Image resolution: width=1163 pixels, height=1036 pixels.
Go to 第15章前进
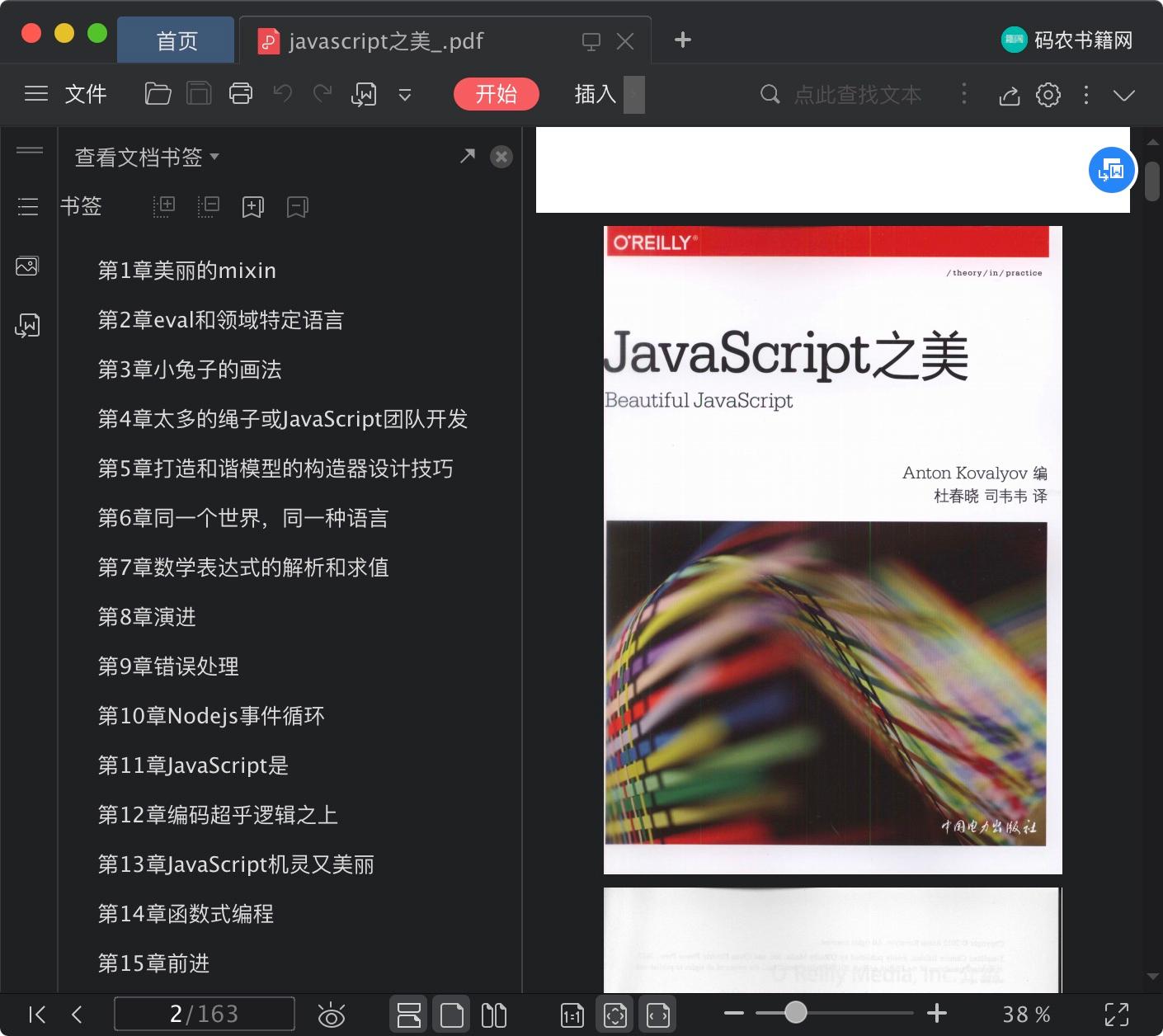pos(153,963)
